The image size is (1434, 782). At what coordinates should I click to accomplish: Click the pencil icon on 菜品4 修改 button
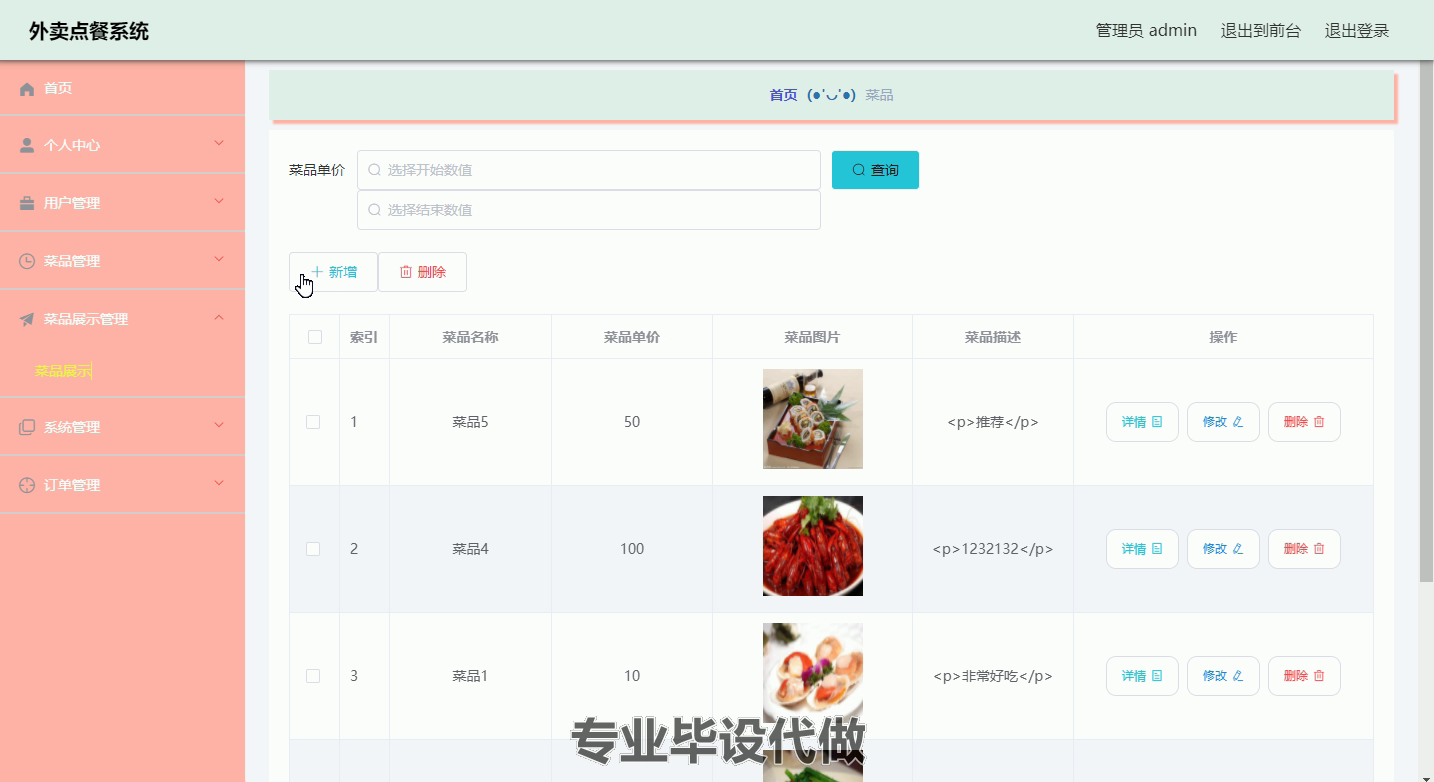(x=1238, y=549)
